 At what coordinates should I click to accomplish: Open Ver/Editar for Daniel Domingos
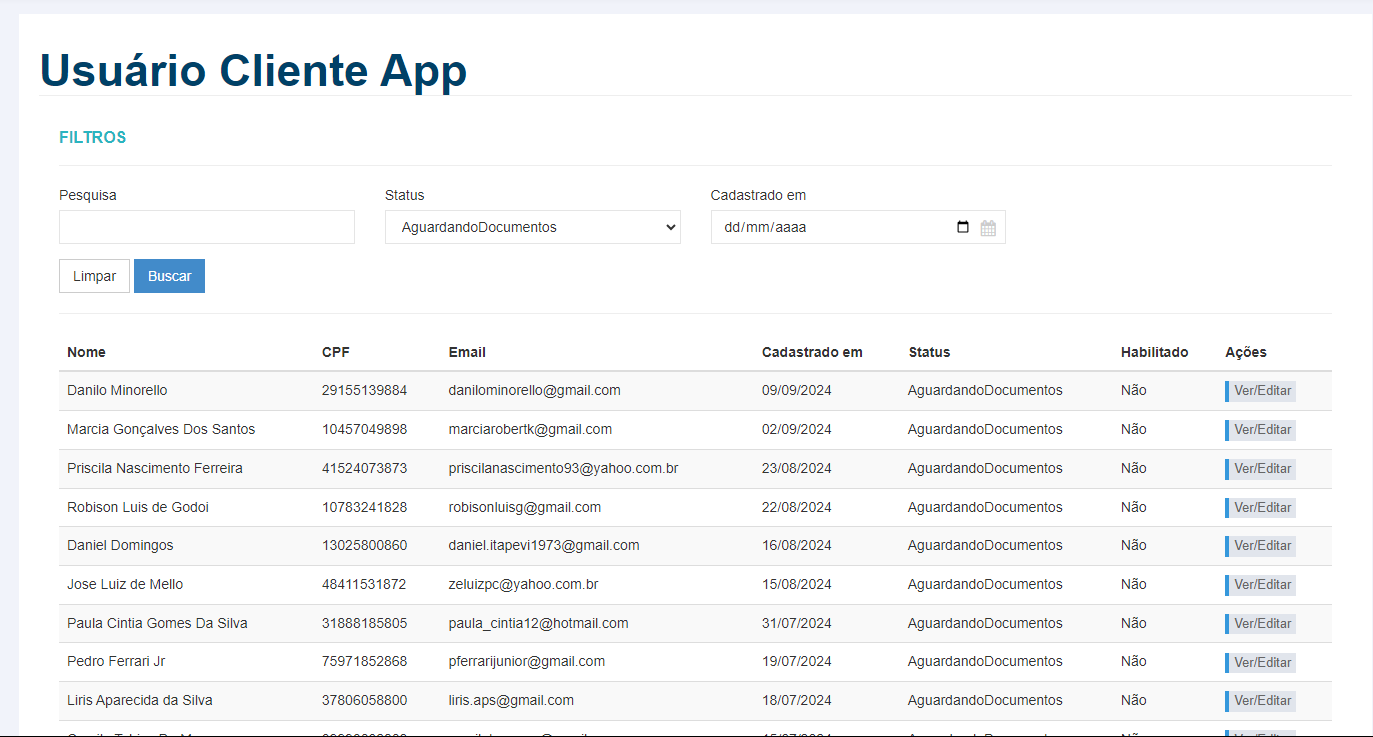pos(1262,546)
